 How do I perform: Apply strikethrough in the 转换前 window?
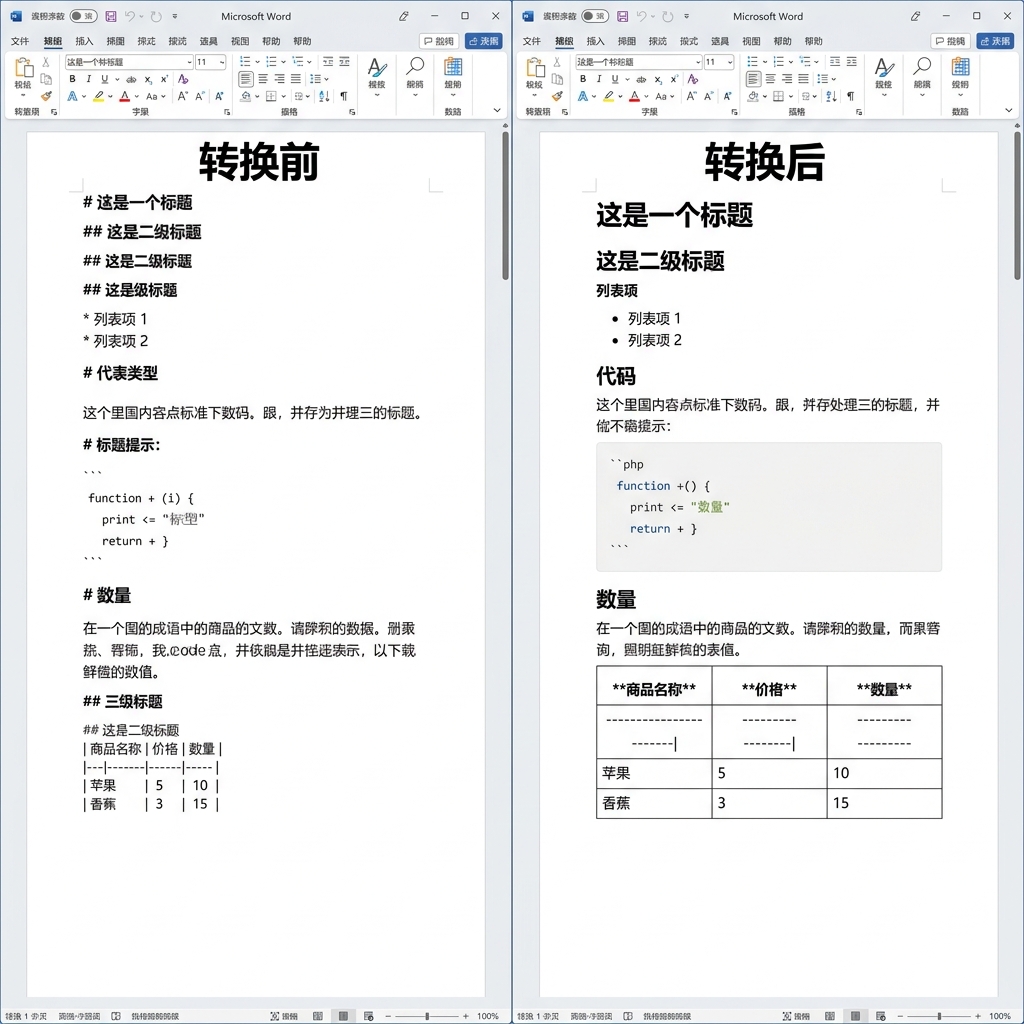point(131,79)
